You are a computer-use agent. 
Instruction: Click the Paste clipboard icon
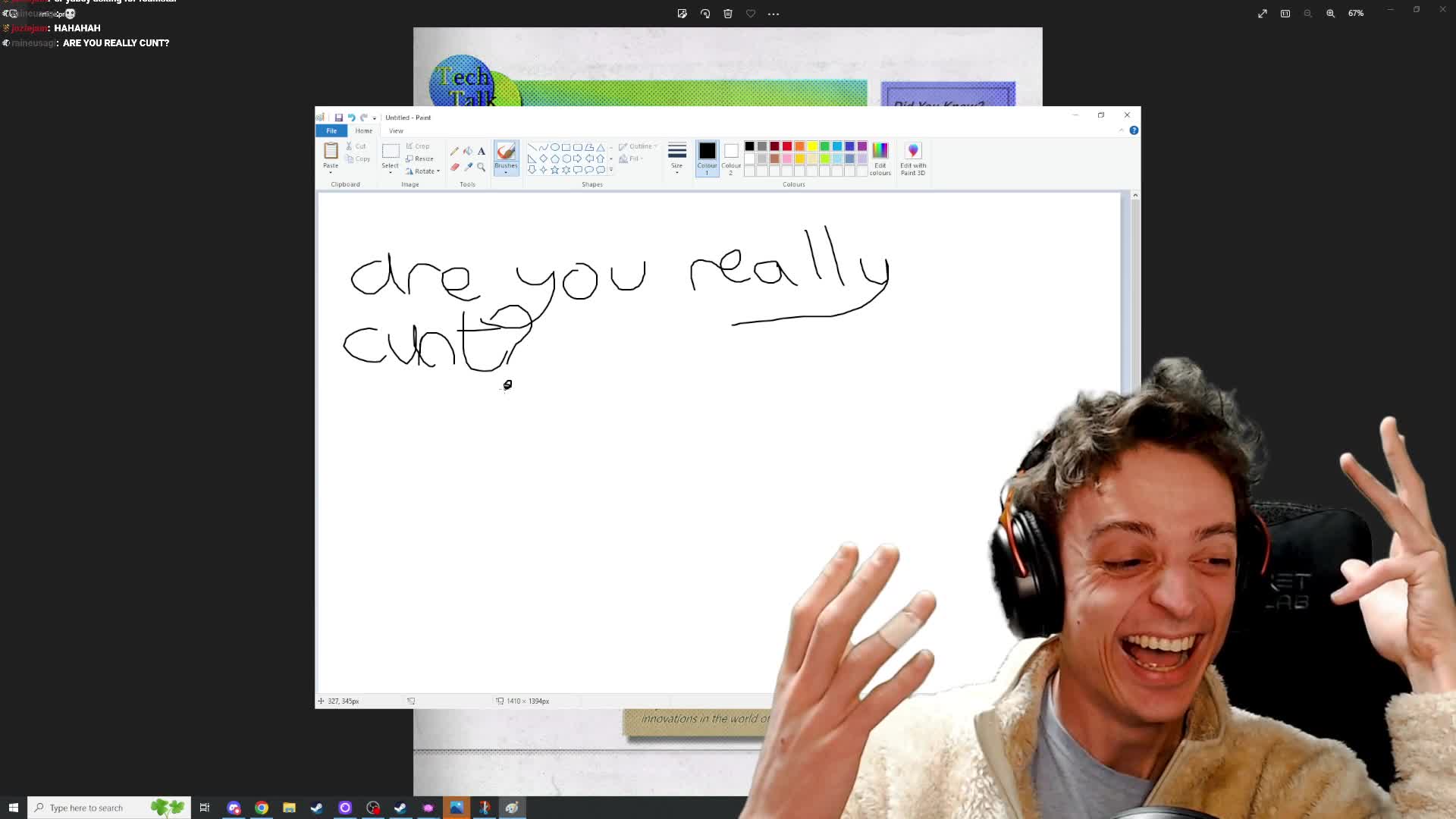(331, 150)
